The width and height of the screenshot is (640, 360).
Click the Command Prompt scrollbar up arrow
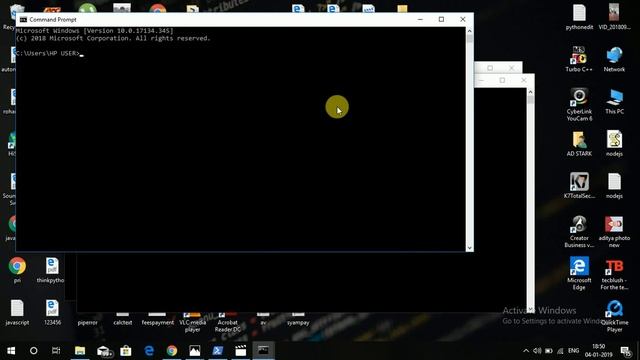point(469,31)
